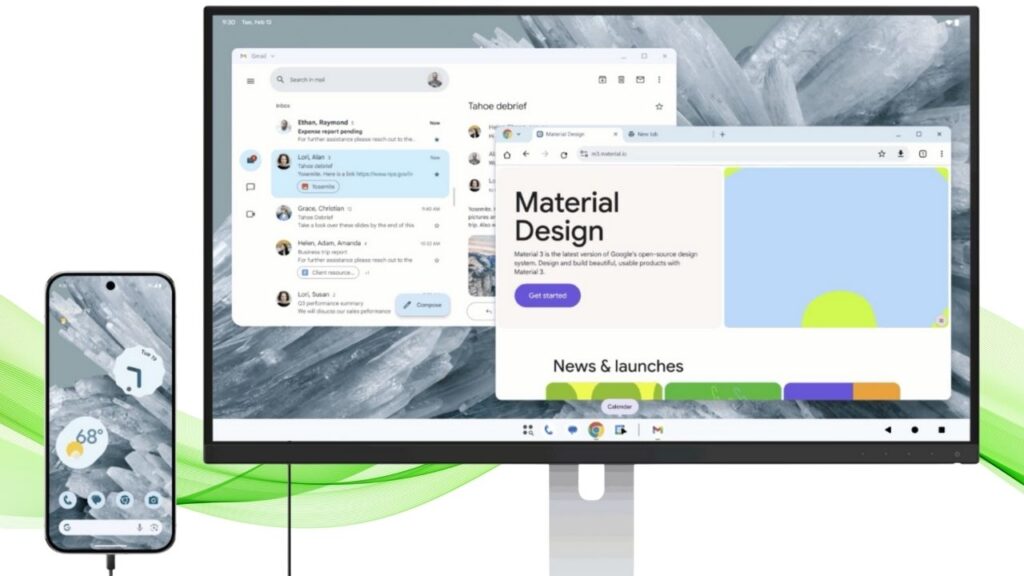
Task: Open the app drawer in the taskbar
Action: pyautogui.click(x=528, y=430)
